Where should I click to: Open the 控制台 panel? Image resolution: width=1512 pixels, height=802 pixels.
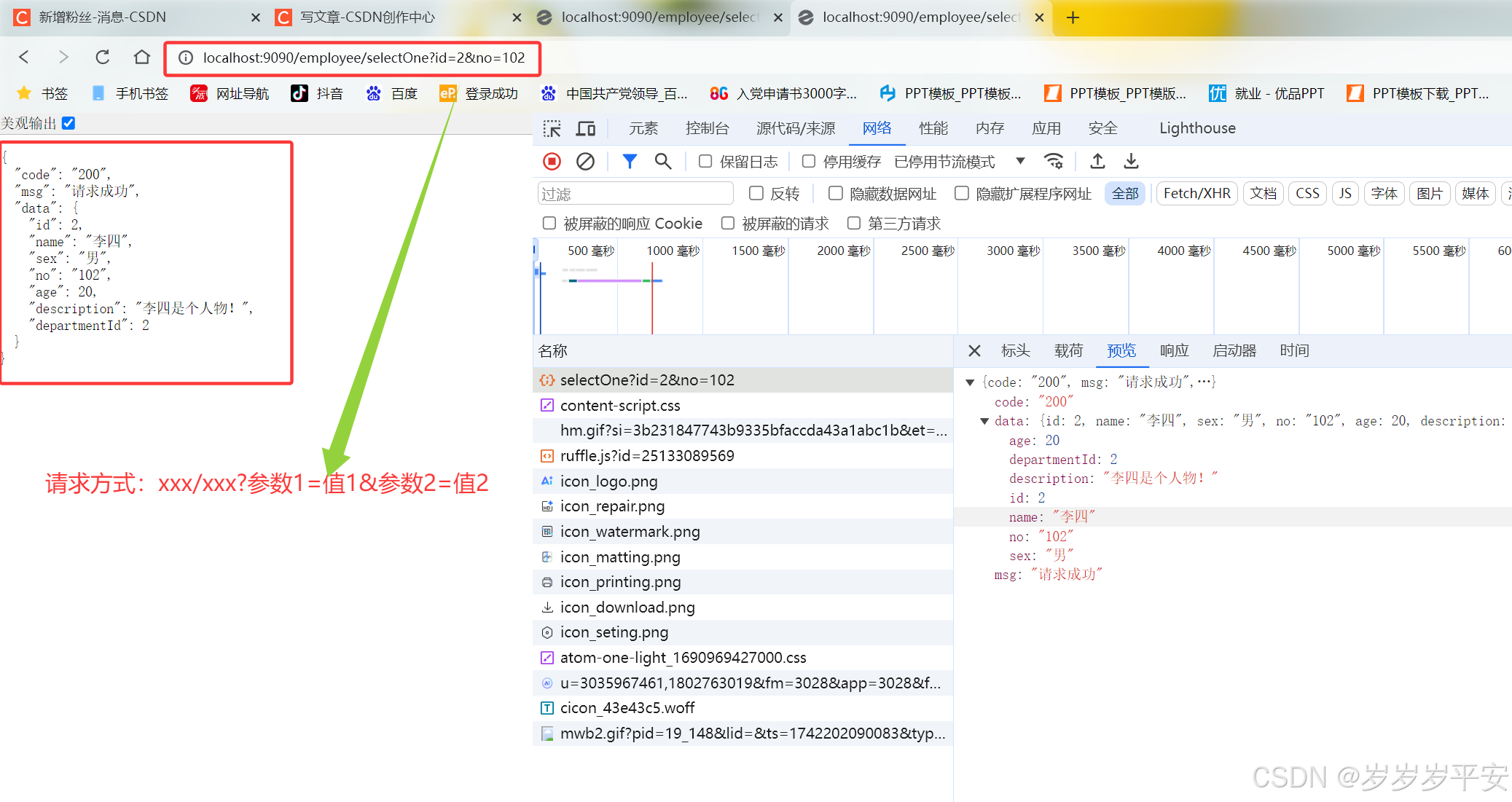pos(706,127)
